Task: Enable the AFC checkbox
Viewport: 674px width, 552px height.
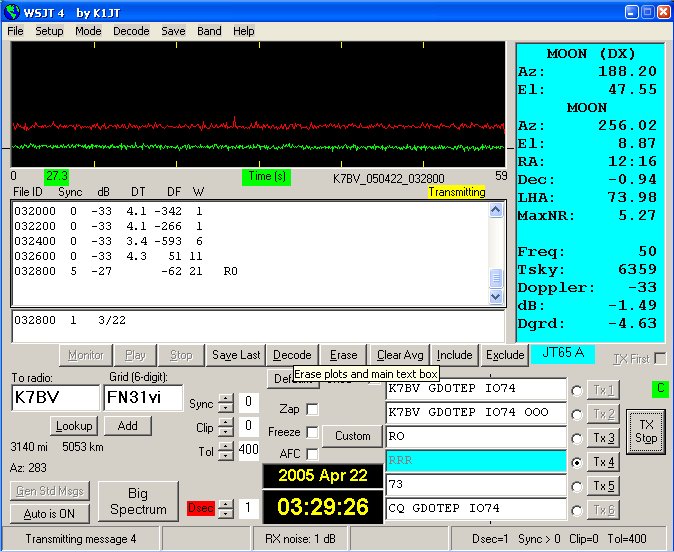Action: 313,454
